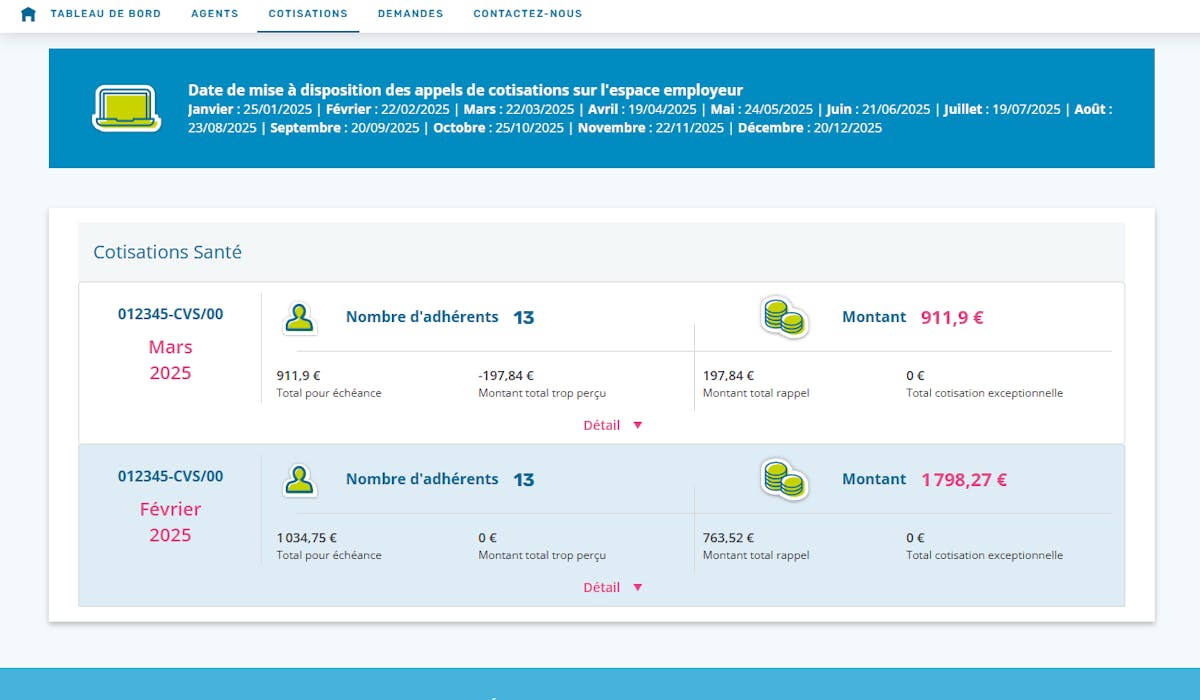This screenshot has width=1200, height=700.
Task: Click the home icon in the navigation bar
Action: (27, 14)
